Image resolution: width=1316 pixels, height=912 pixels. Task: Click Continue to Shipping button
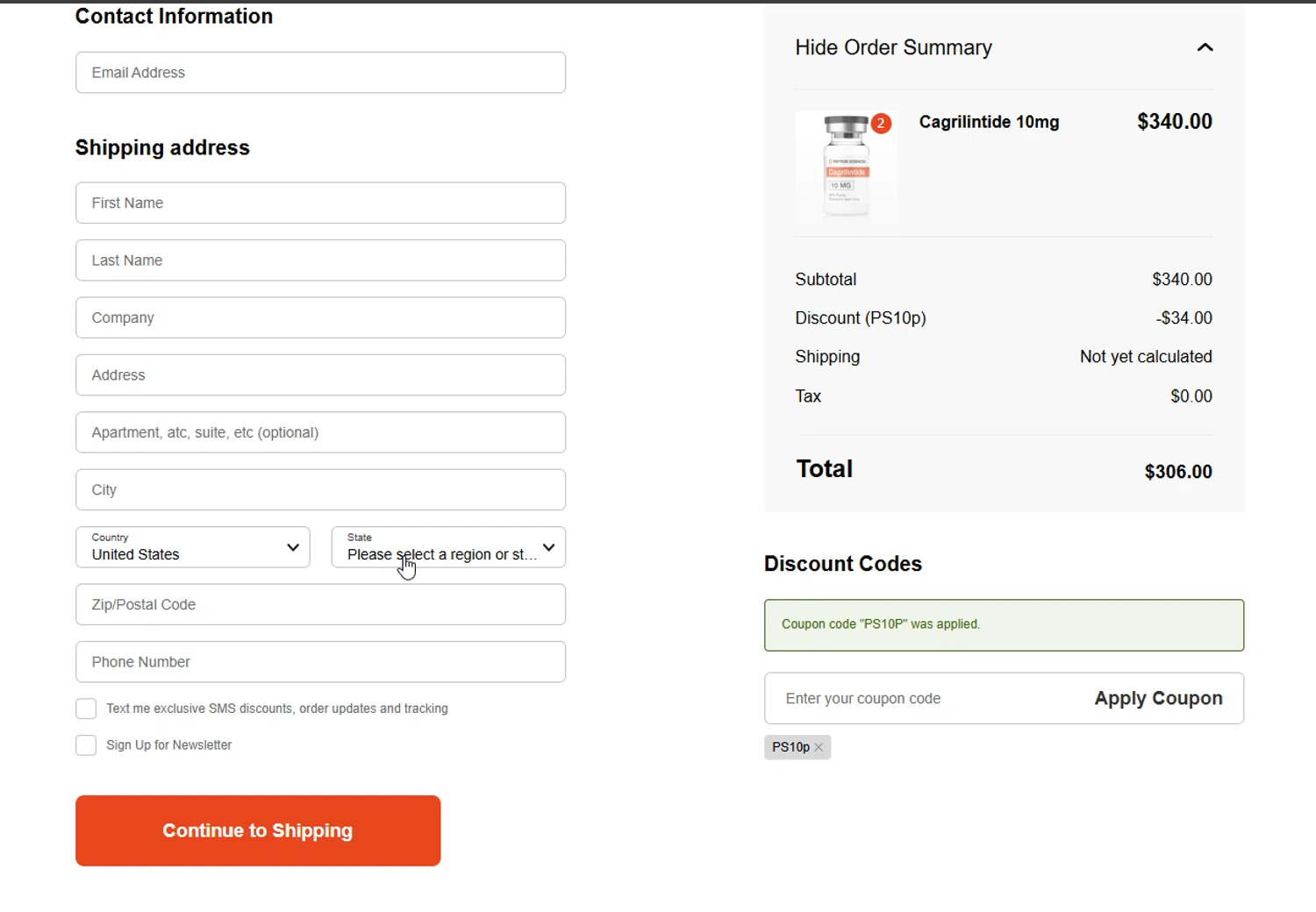258,830
